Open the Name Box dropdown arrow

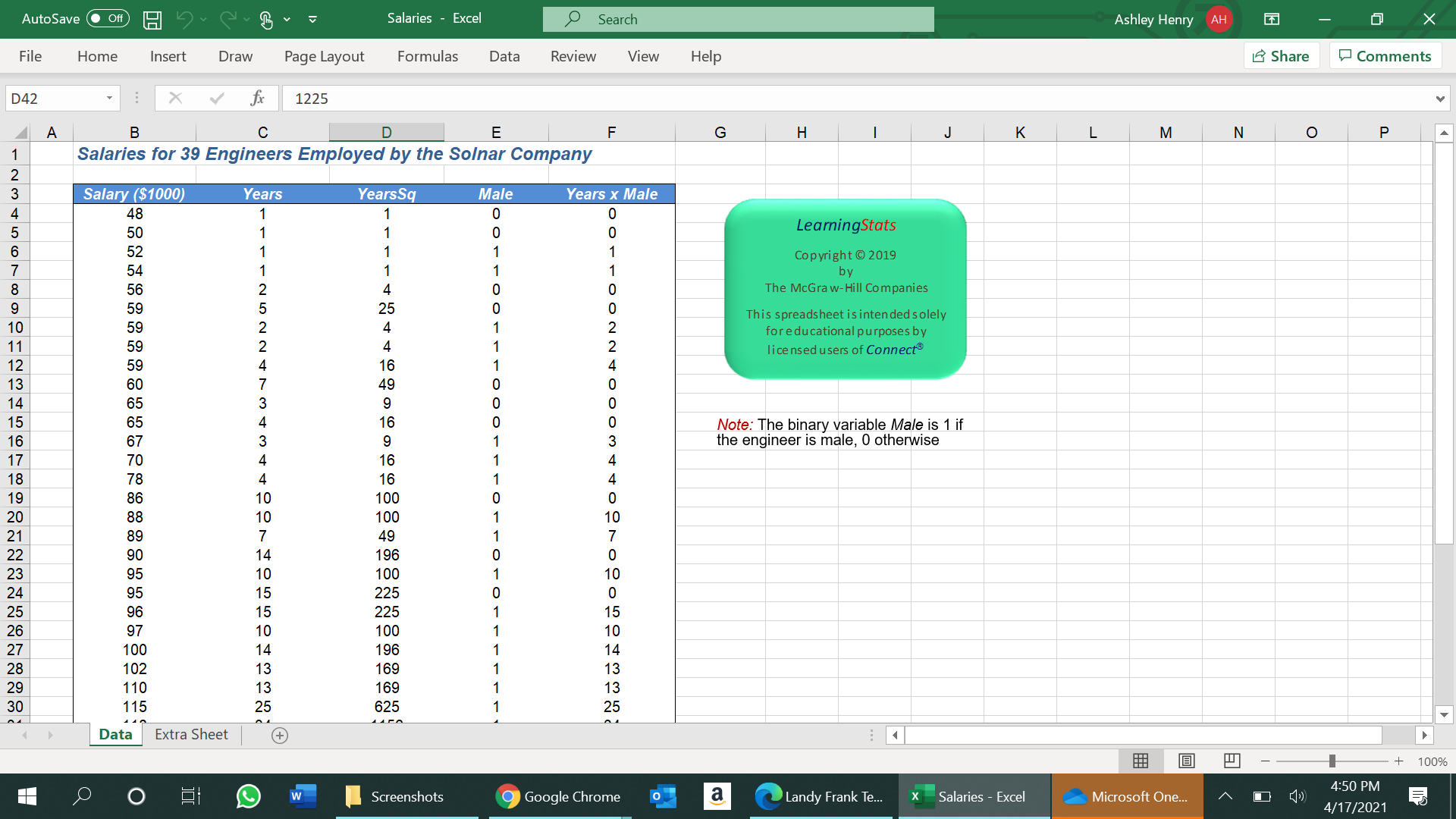point(109,98)
